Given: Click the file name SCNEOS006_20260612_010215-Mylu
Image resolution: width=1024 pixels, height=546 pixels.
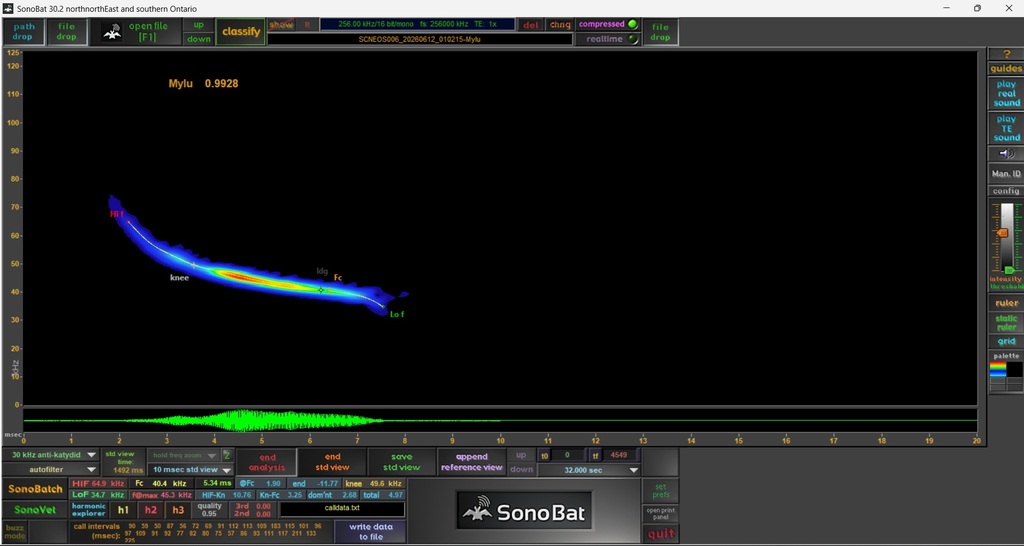Looking at the screenshot, I should point(420,39).
